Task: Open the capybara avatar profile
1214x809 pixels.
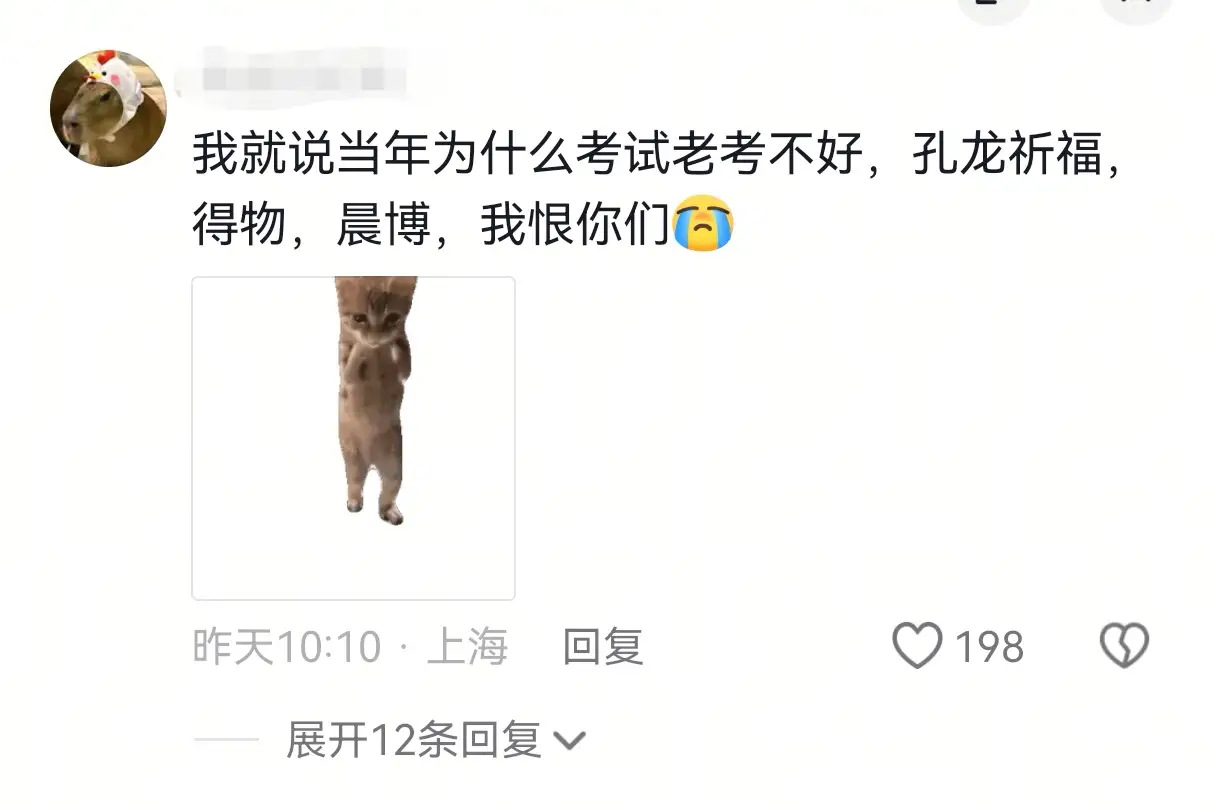Action: pos(108,108)
